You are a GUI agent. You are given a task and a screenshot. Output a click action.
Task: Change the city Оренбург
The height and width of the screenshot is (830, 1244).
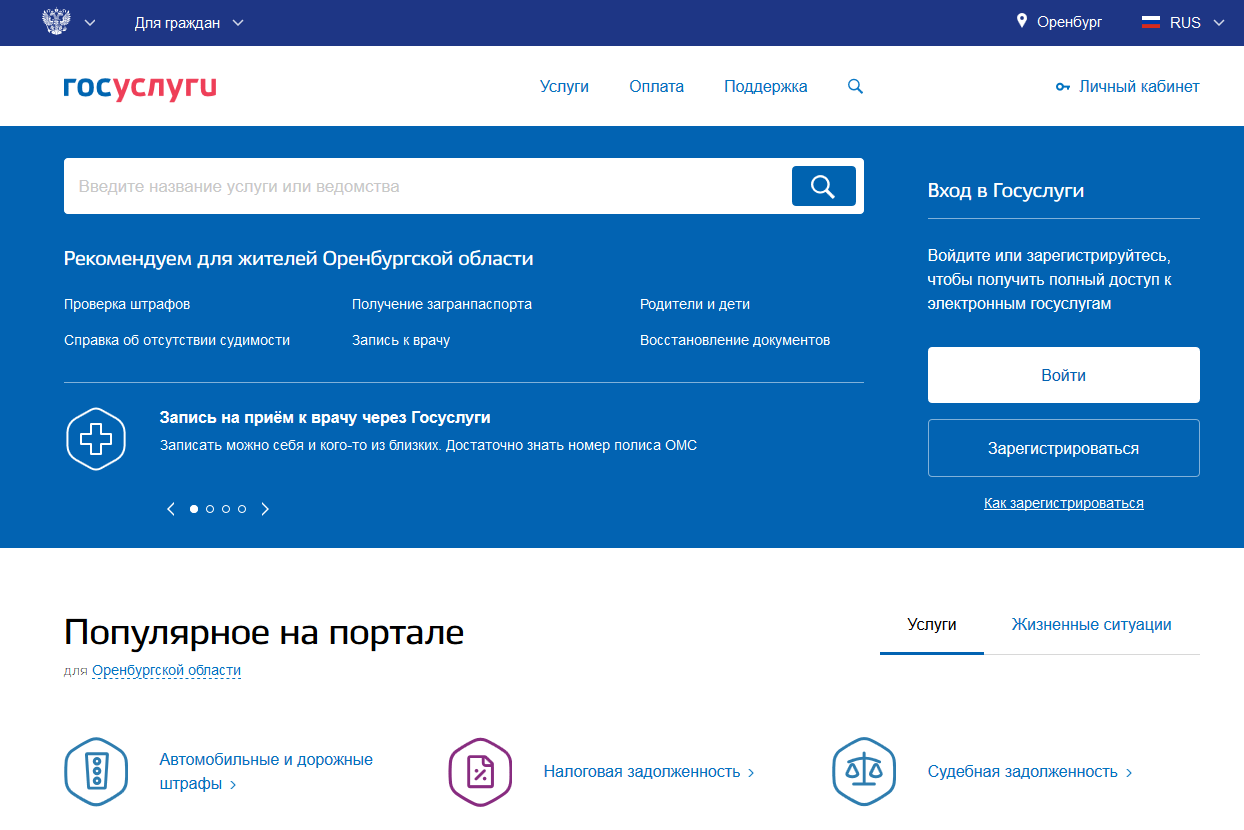pos(1069,22)
